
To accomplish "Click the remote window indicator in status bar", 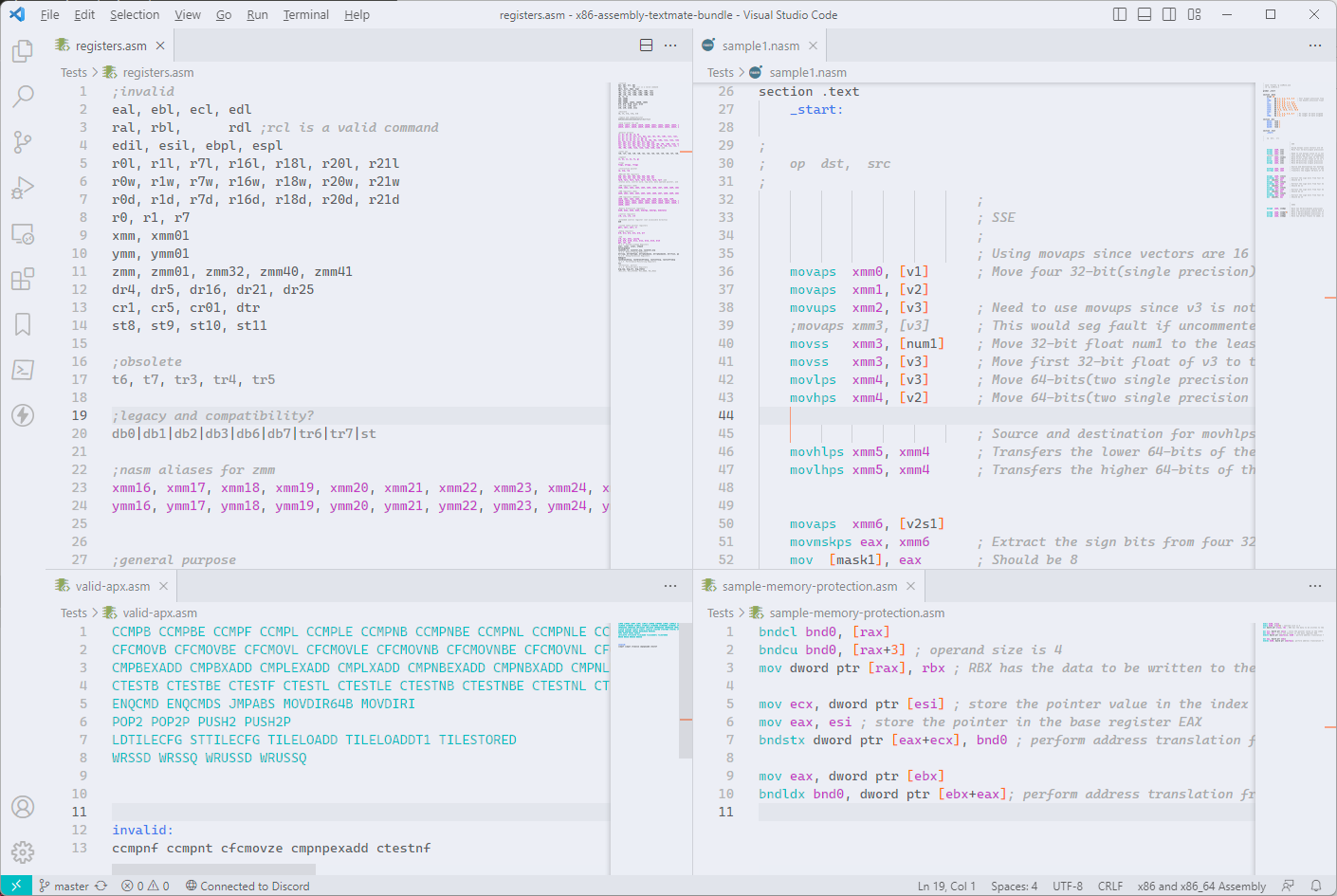I will tap(16, 886).
